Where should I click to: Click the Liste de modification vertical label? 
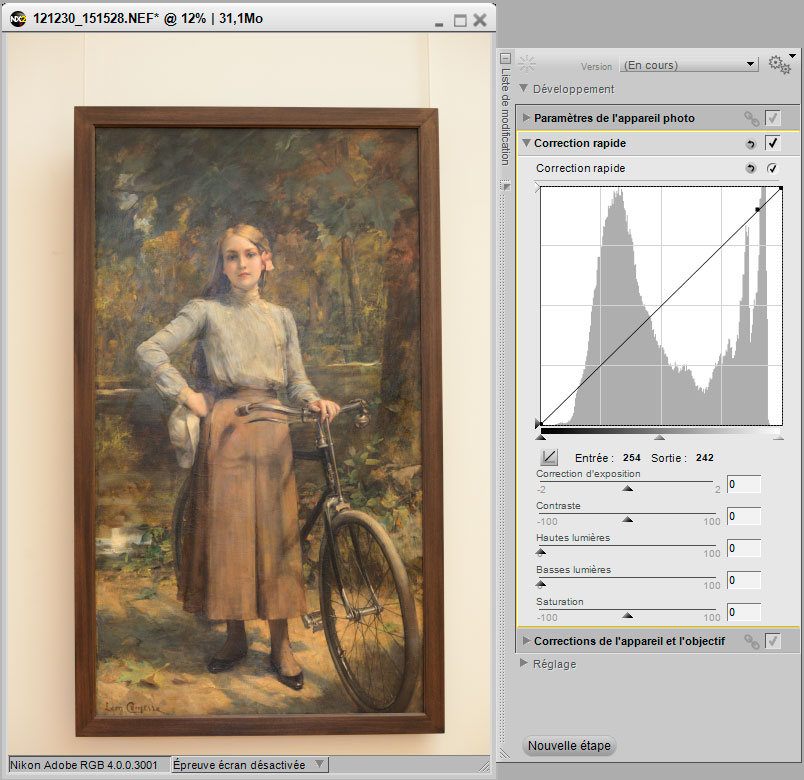(506, 116)
